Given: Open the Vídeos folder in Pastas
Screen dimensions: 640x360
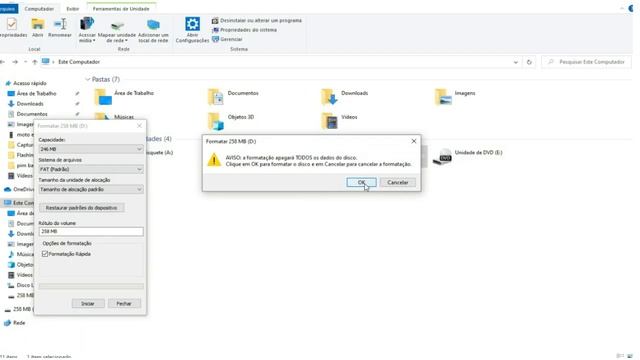Looking at the screenshot, I should 339,121.
